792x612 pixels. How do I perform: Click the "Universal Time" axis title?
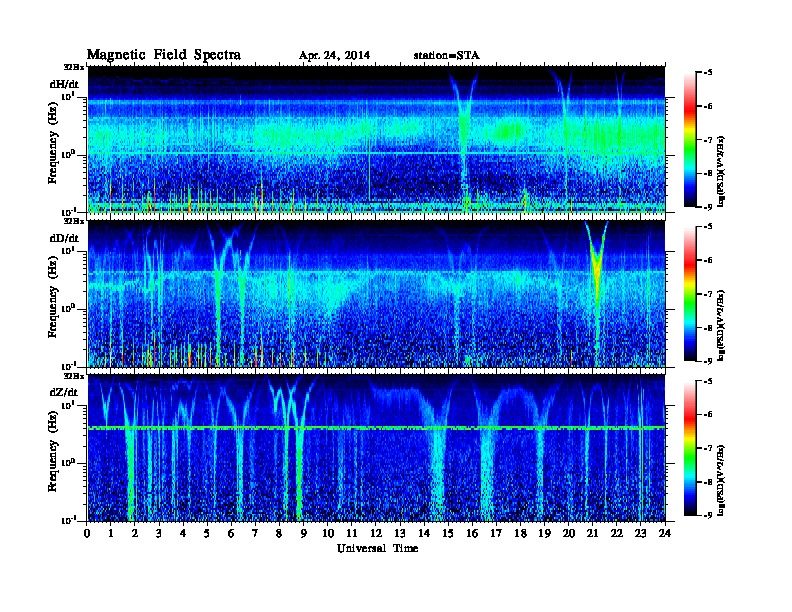[377, 548]
